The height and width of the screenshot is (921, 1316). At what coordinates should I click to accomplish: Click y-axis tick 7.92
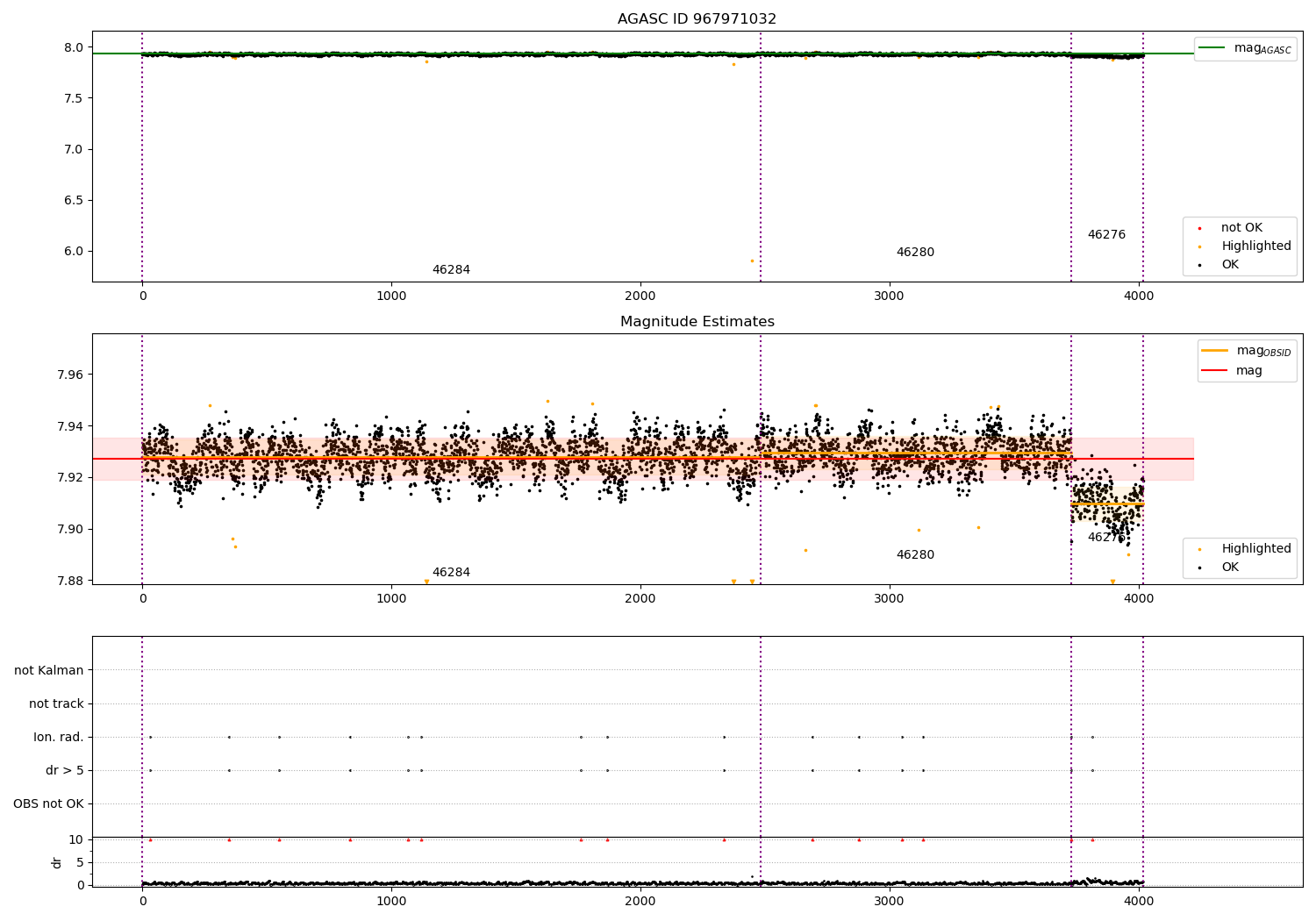click(70, 477)
